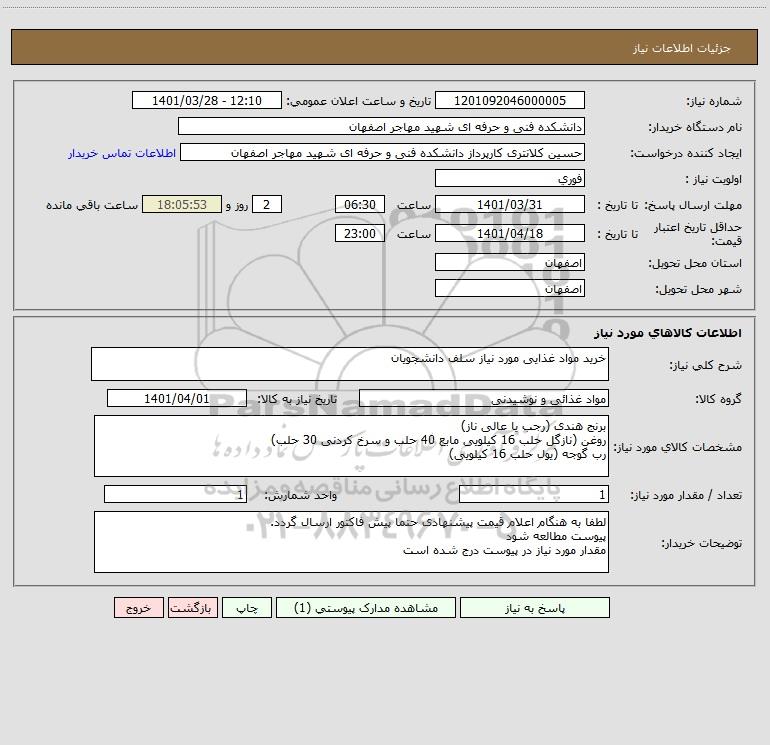The image size is (770, 745).
Task: Click the label 'ایجاد کننده درخواست:'
Action: [x=686, y=153]
